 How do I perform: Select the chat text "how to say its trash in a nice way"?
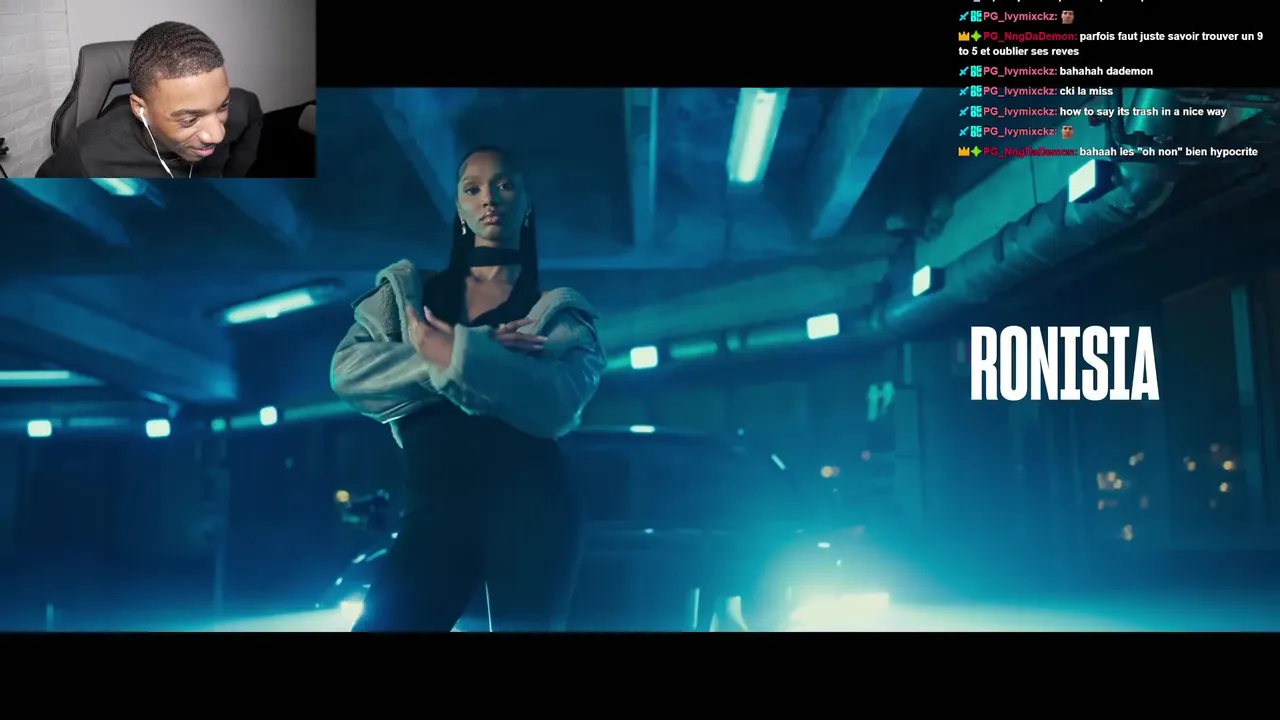1143,111
